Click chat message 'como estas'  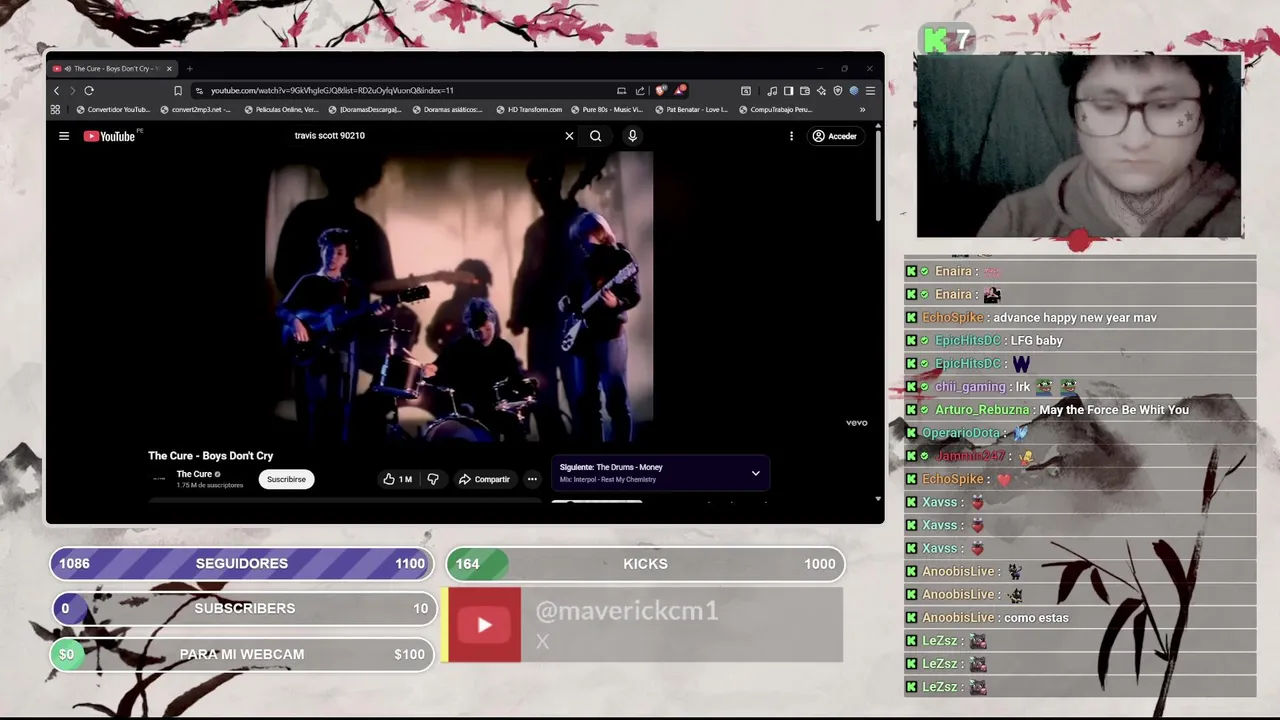[1036, 618]
